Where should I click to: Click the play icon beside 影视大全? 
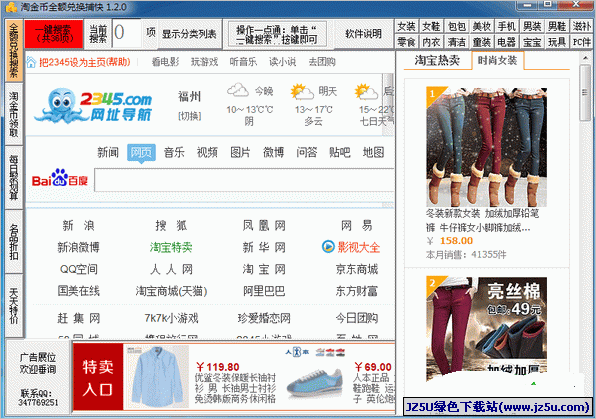(x=328, y=247)
